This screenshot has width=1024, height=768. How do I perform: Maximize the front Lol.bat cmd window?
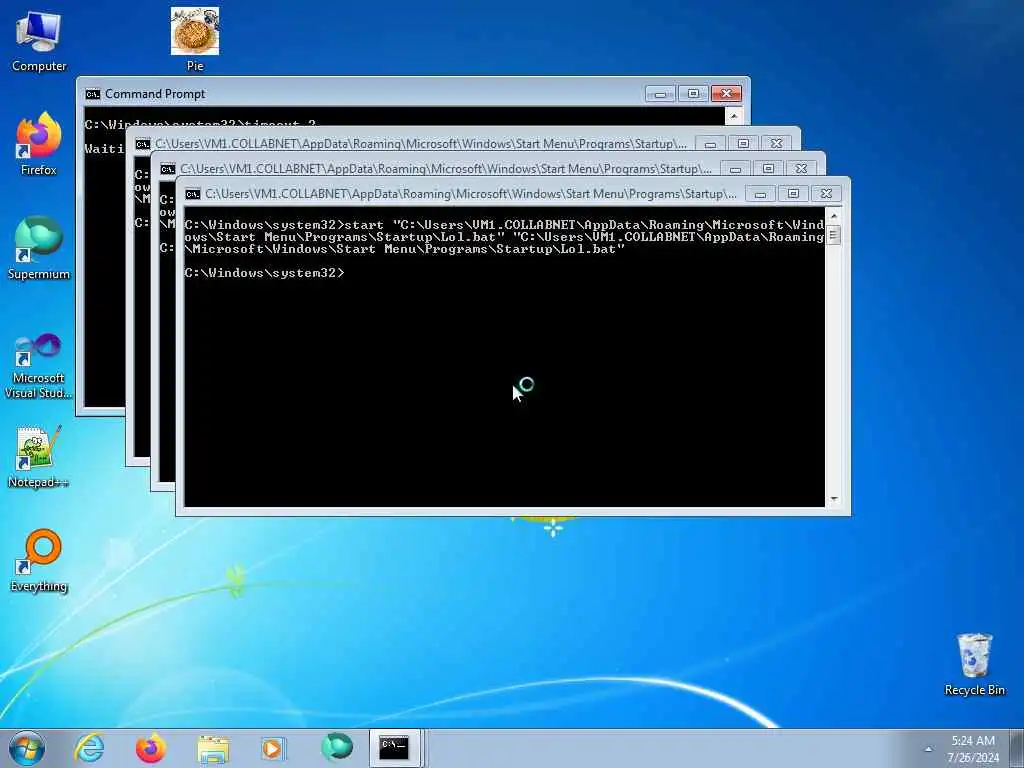coord(793,194)
